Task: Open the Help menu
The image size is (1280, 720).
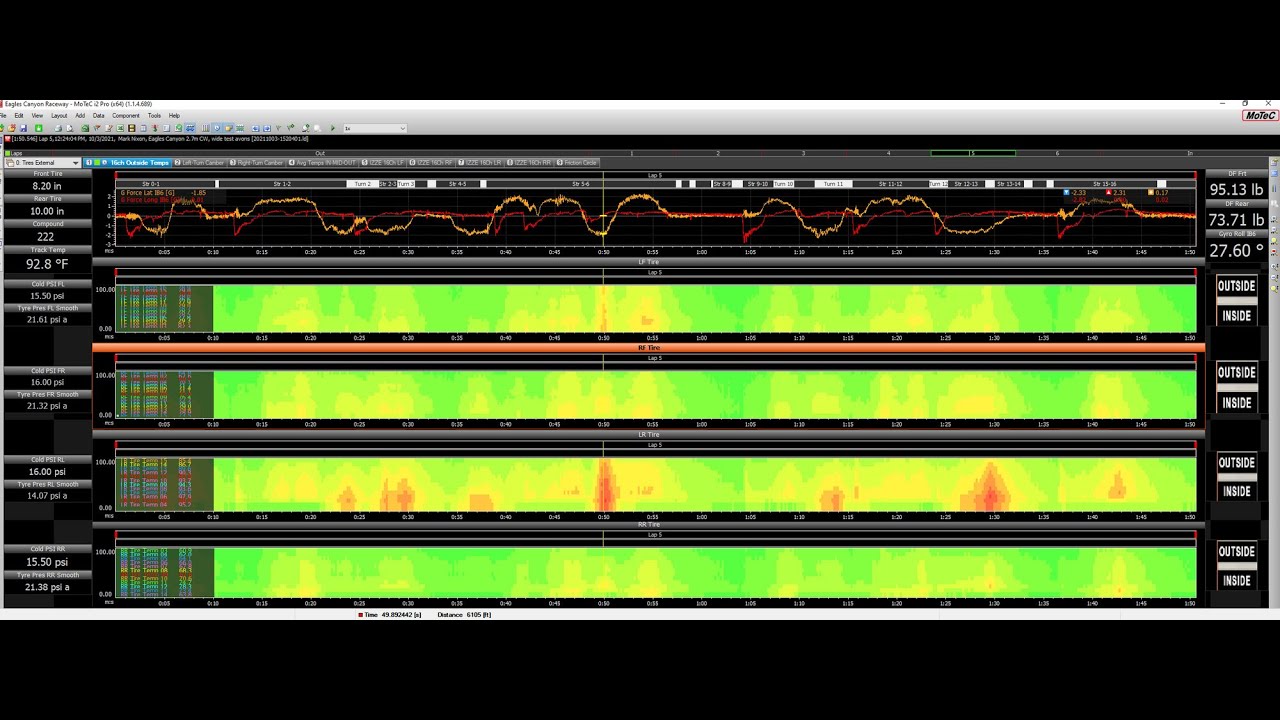Action: 174,115
